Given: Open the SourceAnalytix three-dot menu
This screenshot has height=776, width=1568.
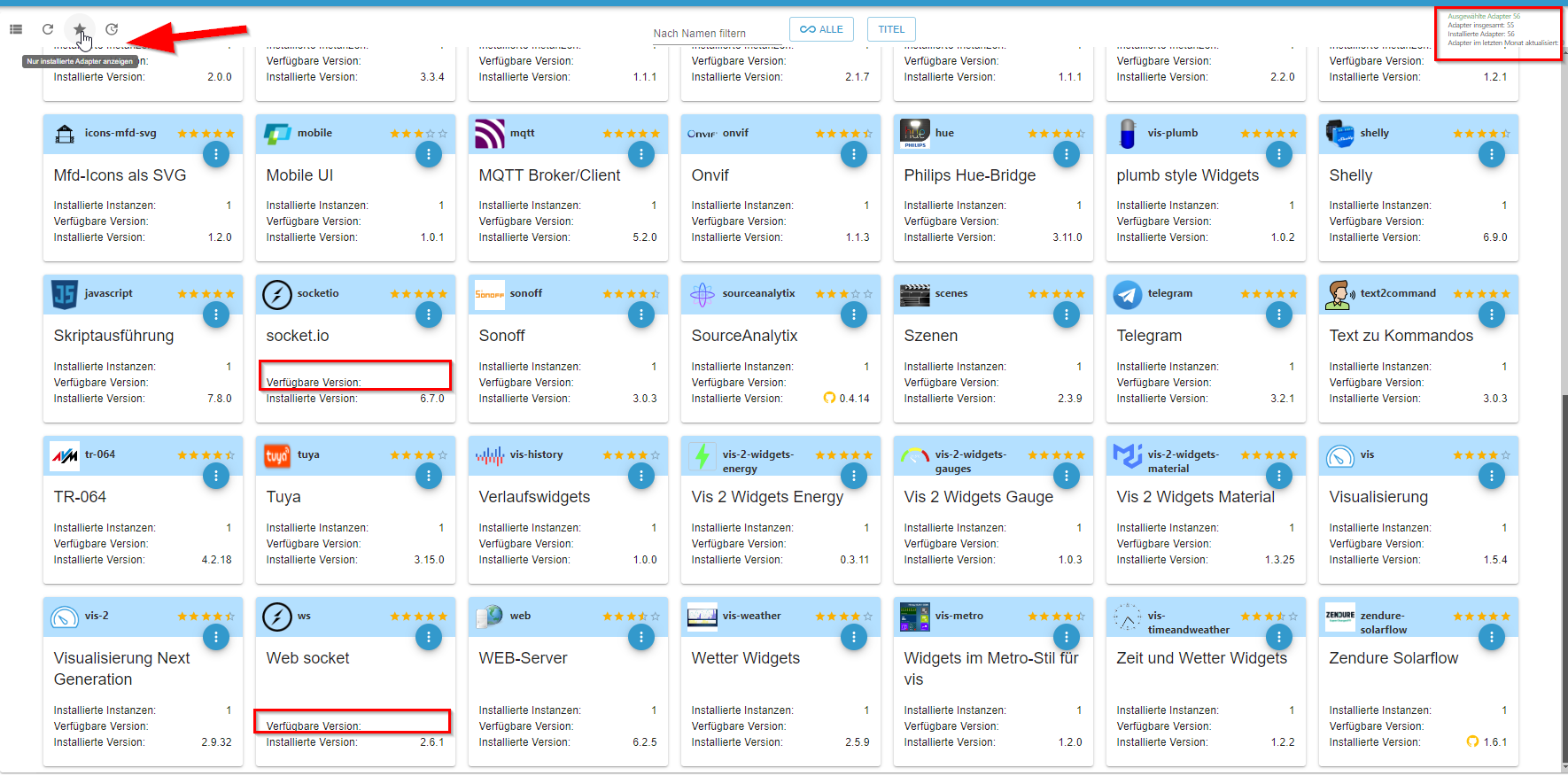Looking at the screenshot, I should pos(854,314).
